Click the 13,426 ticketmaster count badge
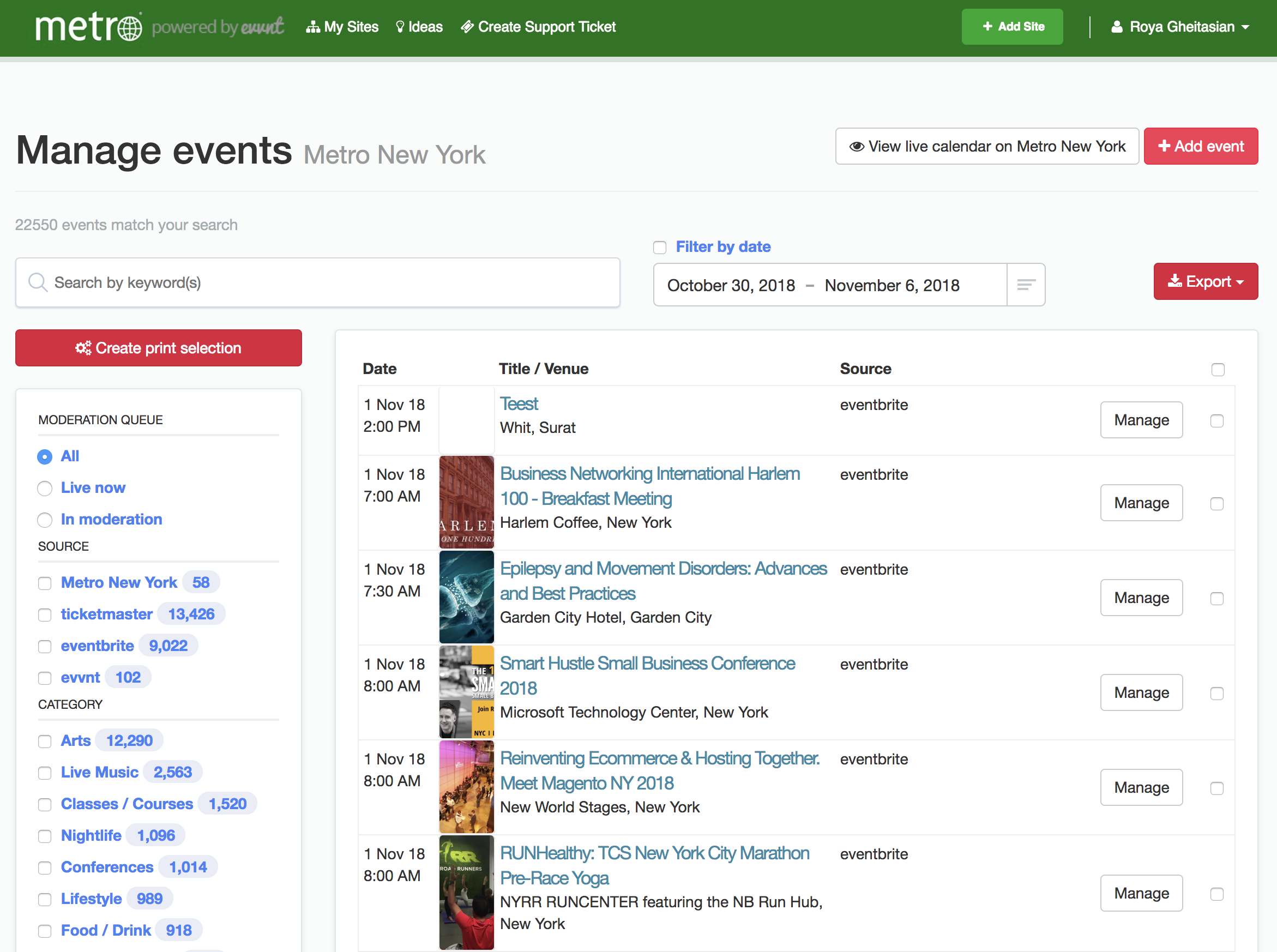 coord(191,614)
